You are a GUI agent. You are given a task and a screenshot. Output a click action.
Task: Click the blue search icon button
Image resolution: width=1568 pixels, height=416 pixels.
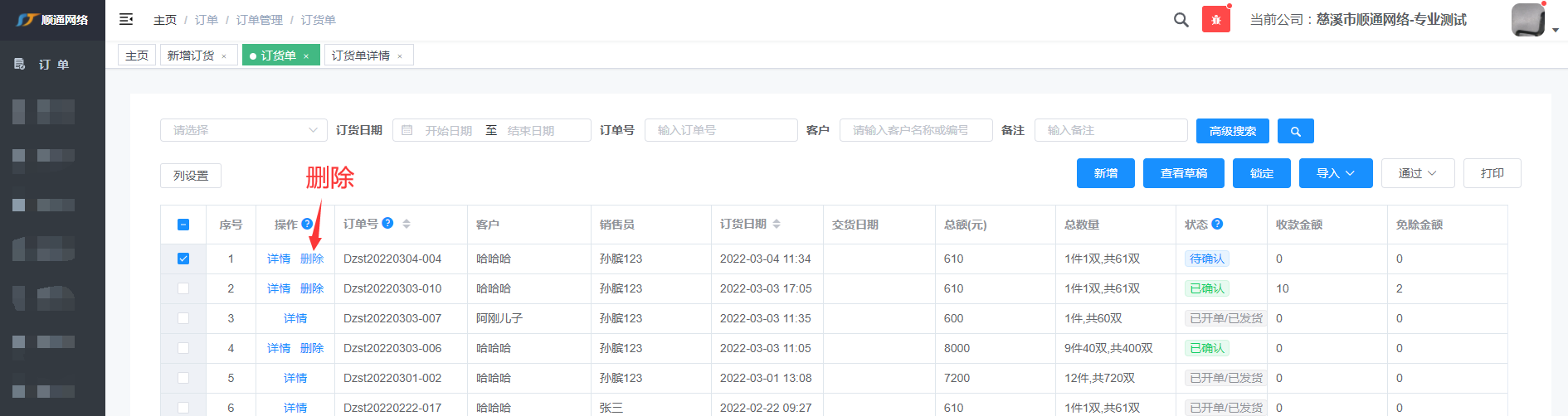click(1295, 131)
